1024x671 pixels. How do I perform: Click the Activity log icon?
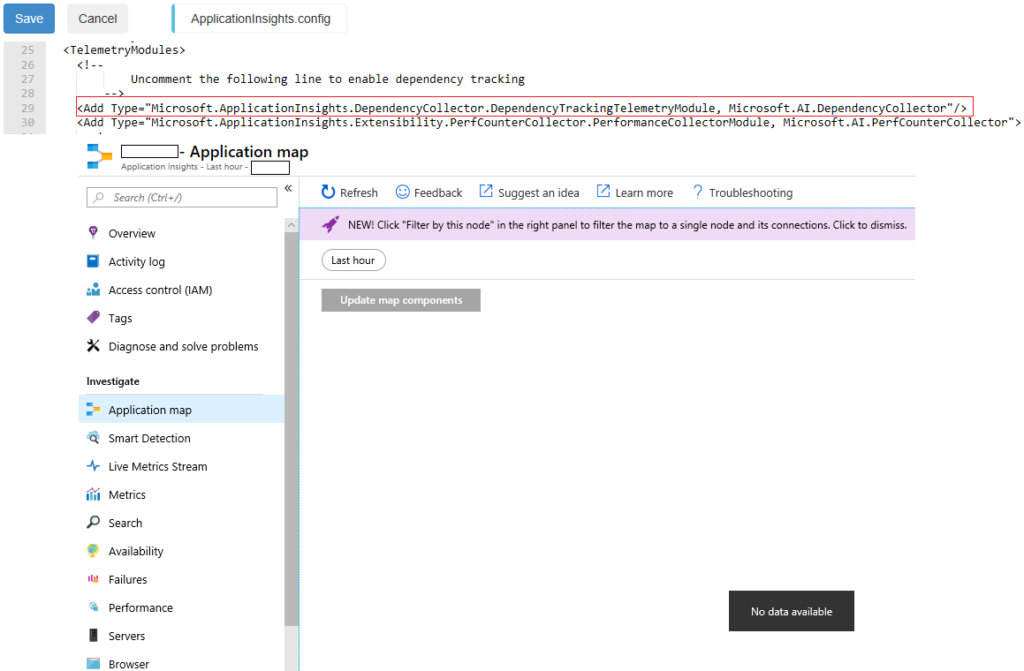93,261
